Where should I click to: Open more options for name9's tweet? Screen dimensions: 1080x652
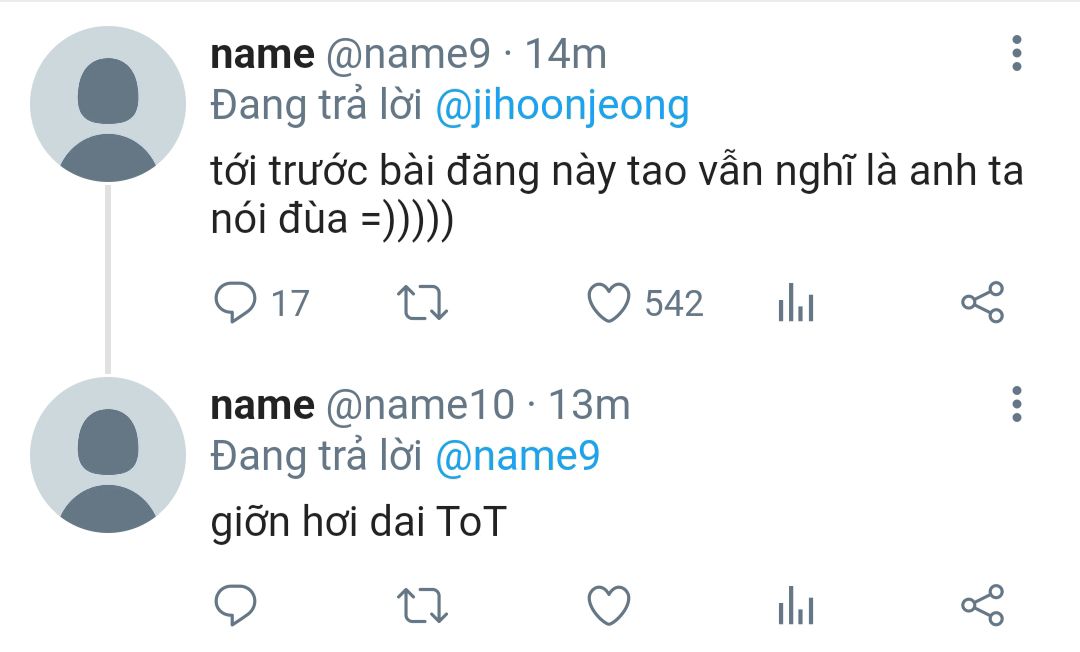click(x=1016, y=53)
